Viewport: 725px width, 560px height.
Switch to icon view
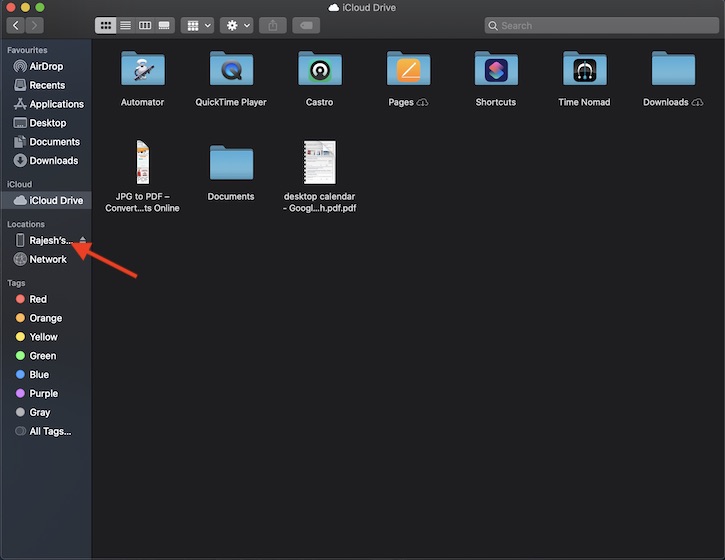(105, 25)
